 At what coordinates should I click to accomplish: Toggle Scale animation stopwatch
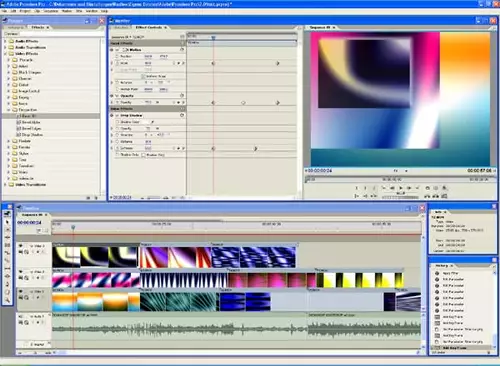tap(117, 63)
